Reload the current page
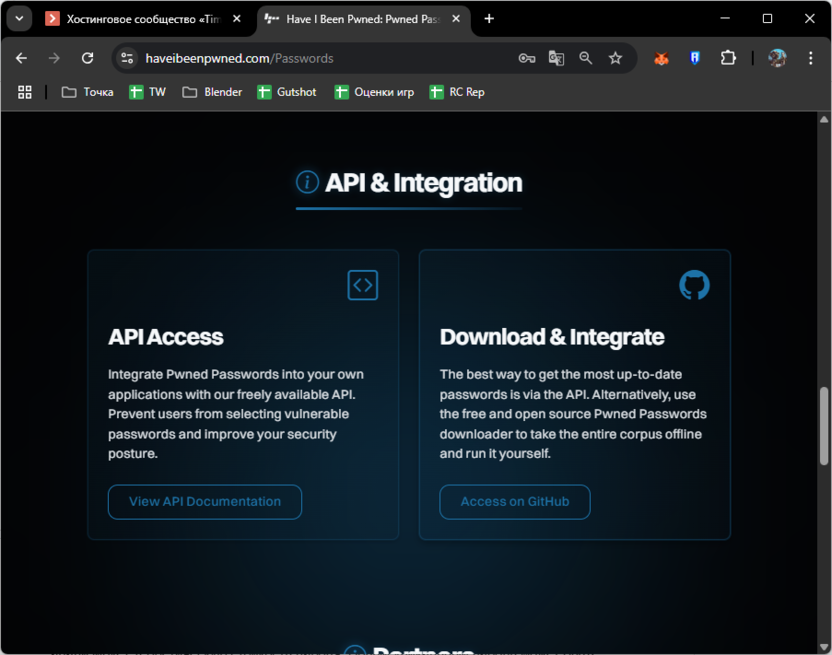The width and height of the screenshot is (832, 655). [87, 59]
